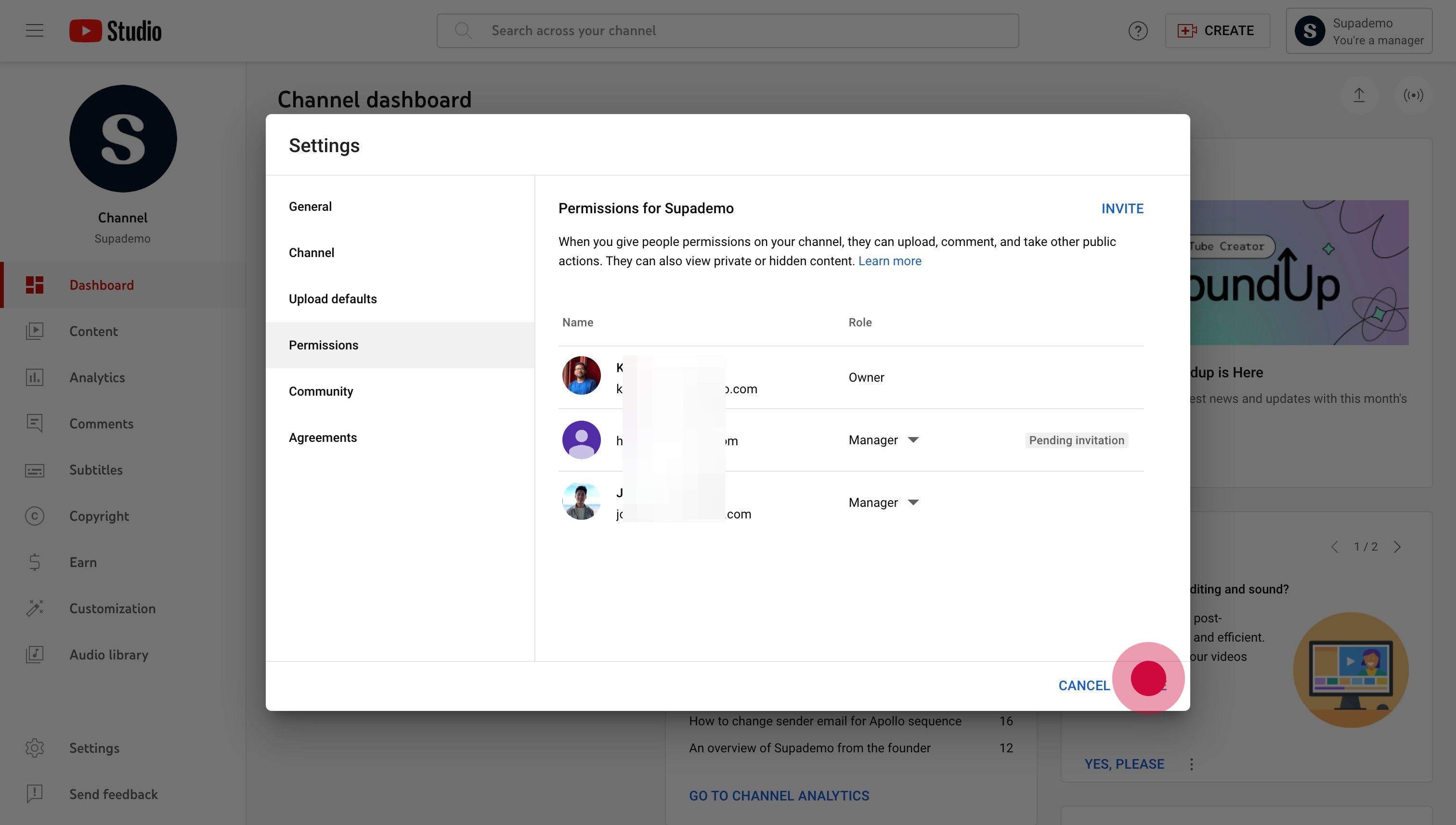This screenshot has height=825, width=1456.
Task: Expand Manager role dropdown for pending invitation user
Action: click(884, 440)
